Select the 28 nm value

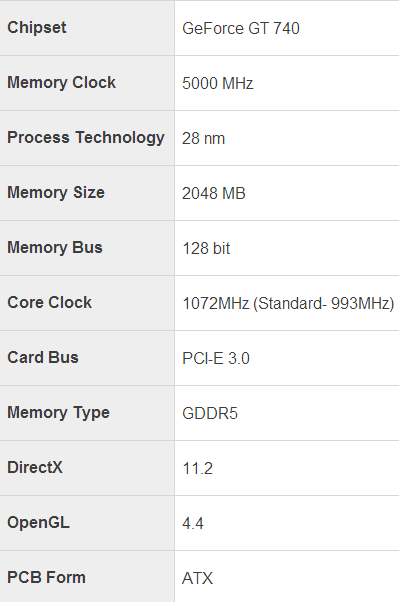coord(204,138)
